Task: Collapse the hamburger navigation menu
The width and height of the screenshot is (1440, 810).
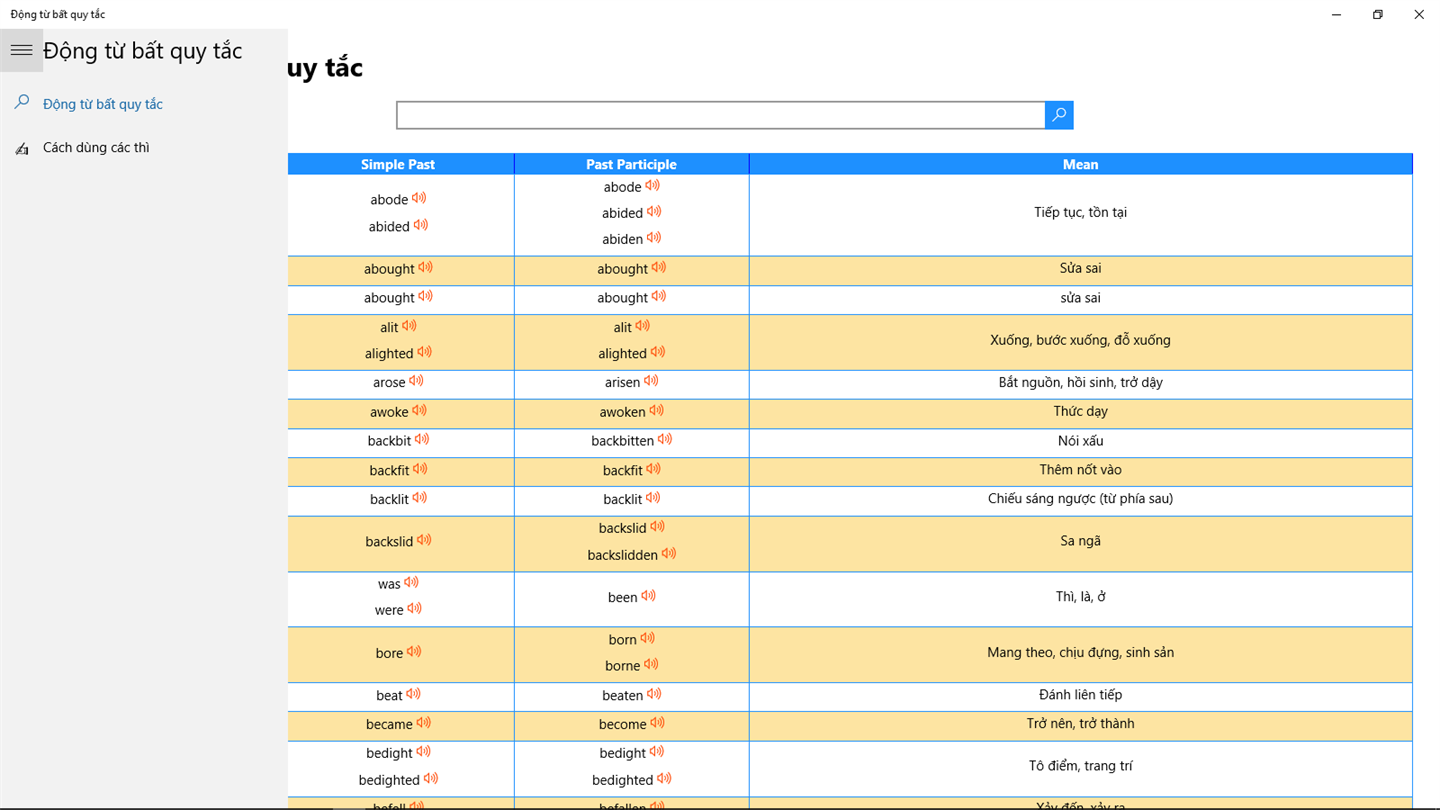Action: coord(21,50)
